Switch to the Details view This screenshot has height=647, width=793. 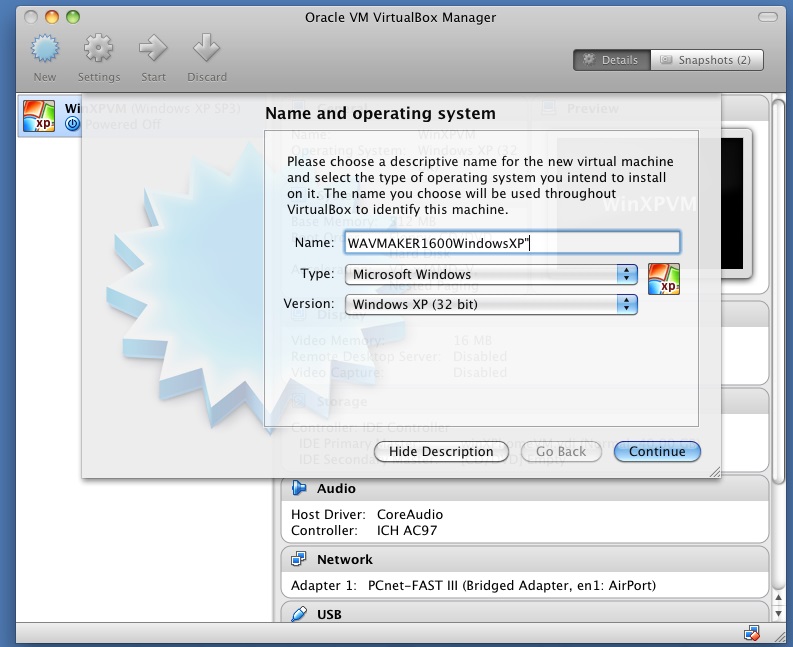(x=611, y=60)
